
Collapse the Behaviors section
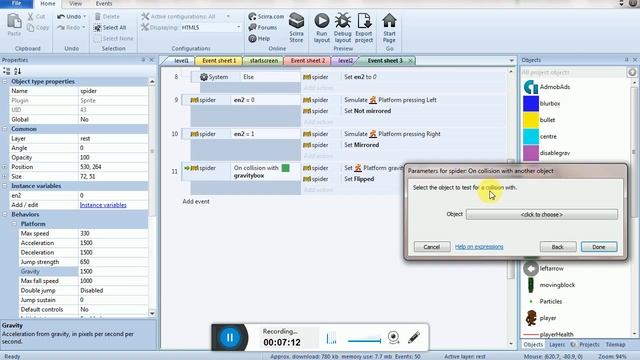(5, 214)
